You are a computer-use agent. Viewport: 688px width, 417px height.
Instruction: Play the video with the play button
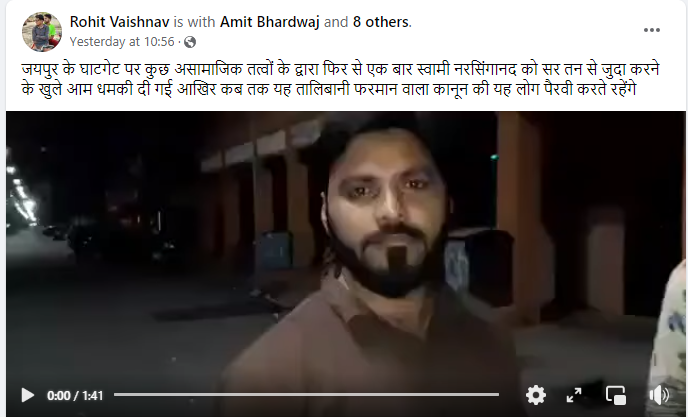28,395
